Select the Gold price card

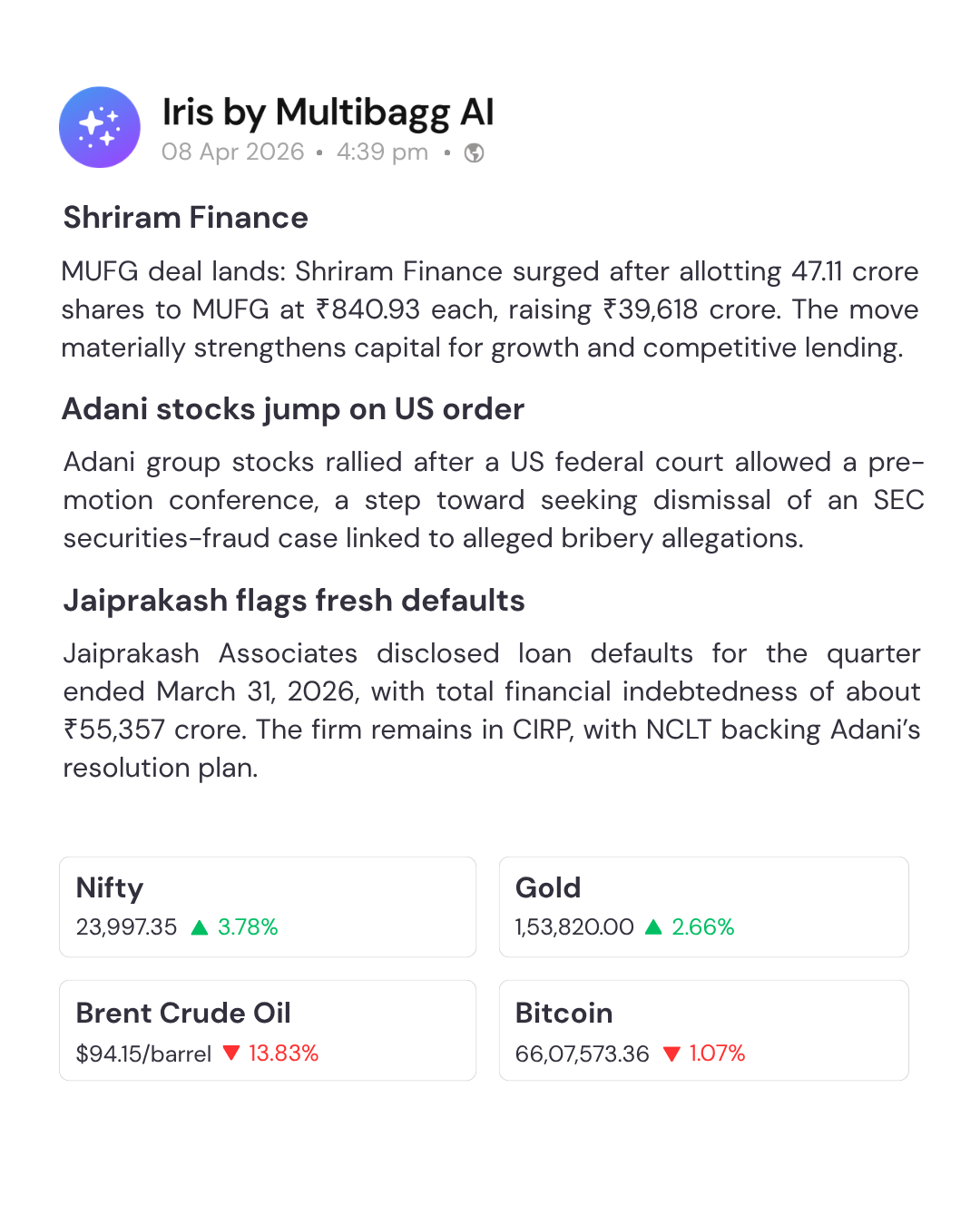click(x=703, y=906)
